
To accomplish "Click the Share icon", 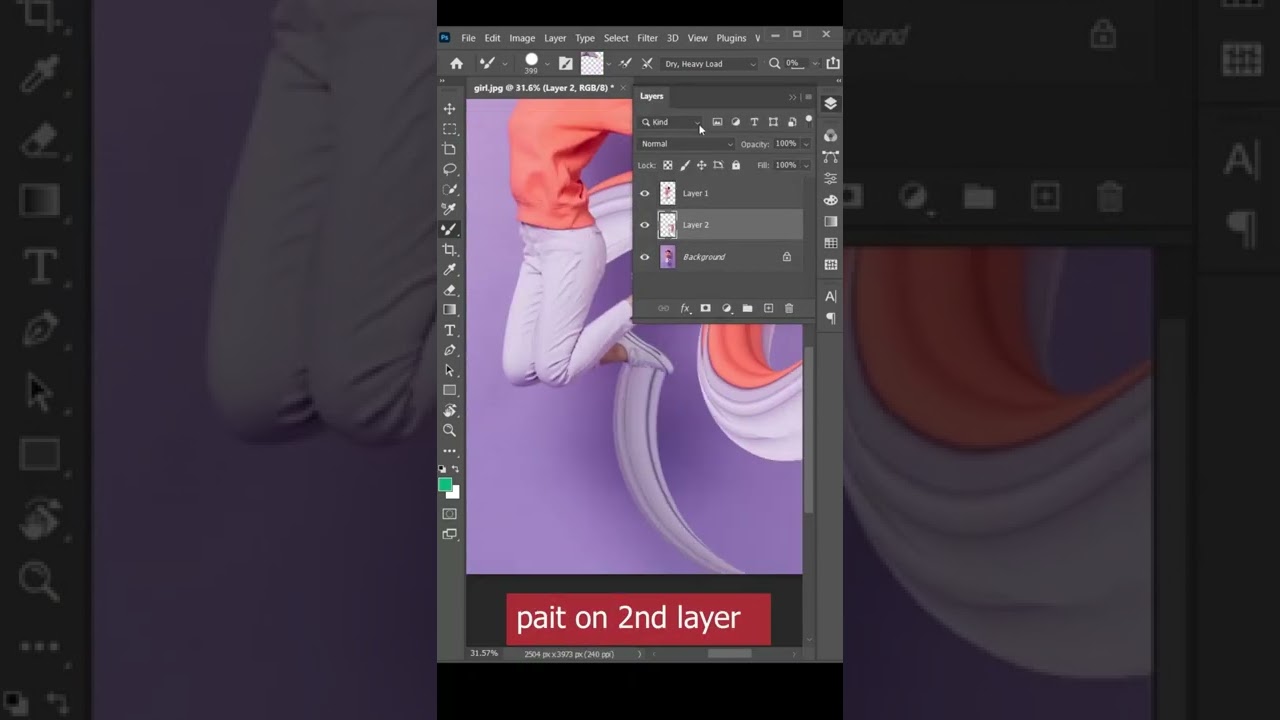I will (832, 63).
